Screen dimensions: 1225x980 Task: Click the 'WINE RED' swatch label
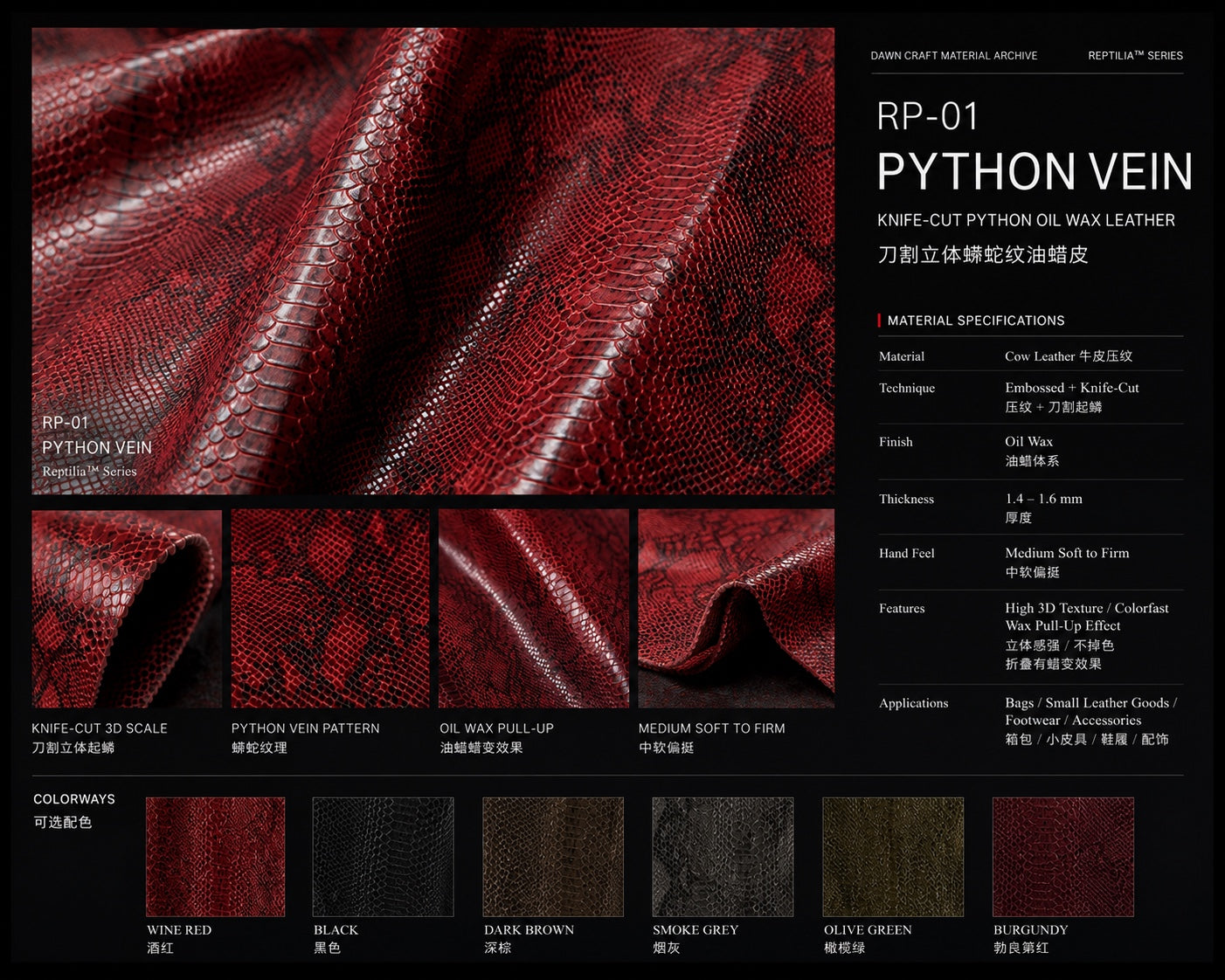[x=179, y=930]
